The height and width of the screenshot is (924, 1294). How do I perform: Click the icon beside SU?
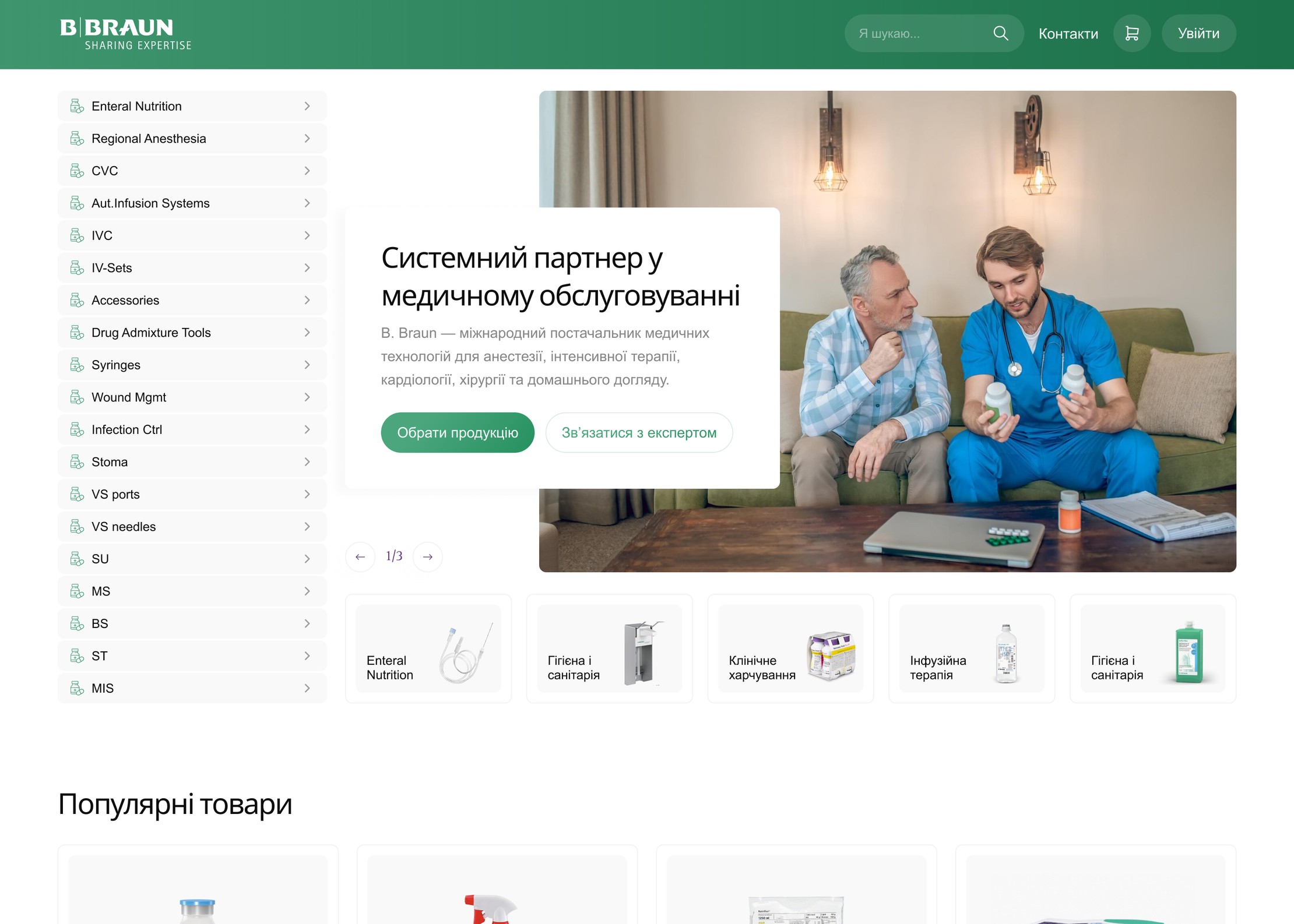[x=77, y=559]
